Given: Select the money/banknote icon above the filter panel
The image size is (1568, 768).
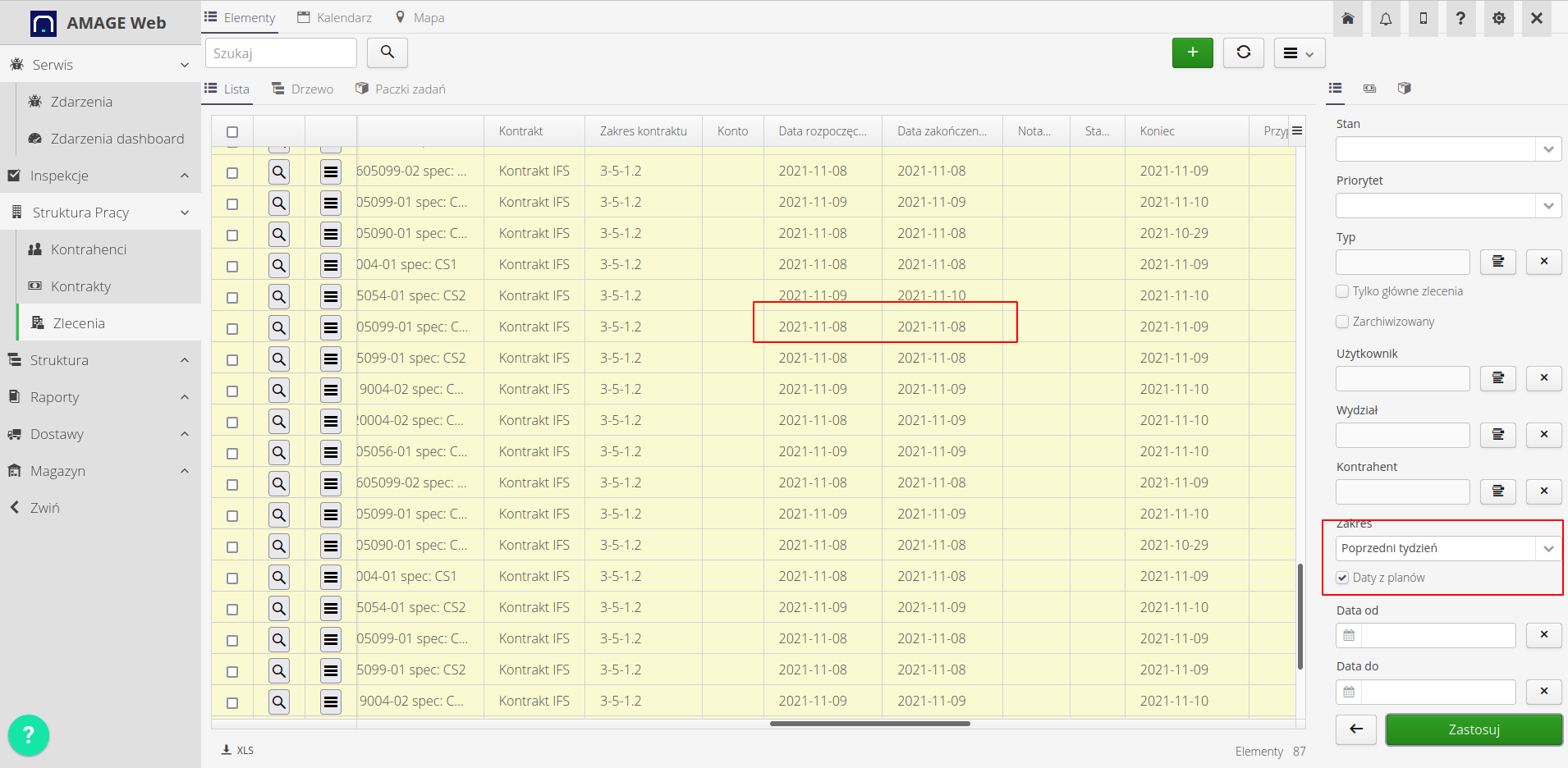Looking at the screenshot, I should click(x=1369, y=88).
